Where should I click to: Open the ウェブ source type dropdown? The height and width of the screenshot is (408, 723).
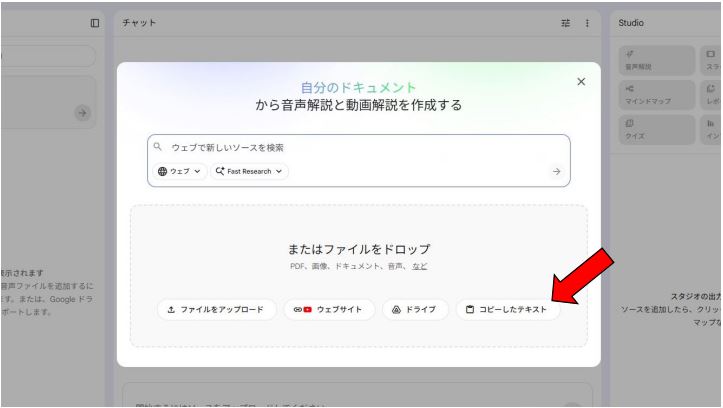180,171
